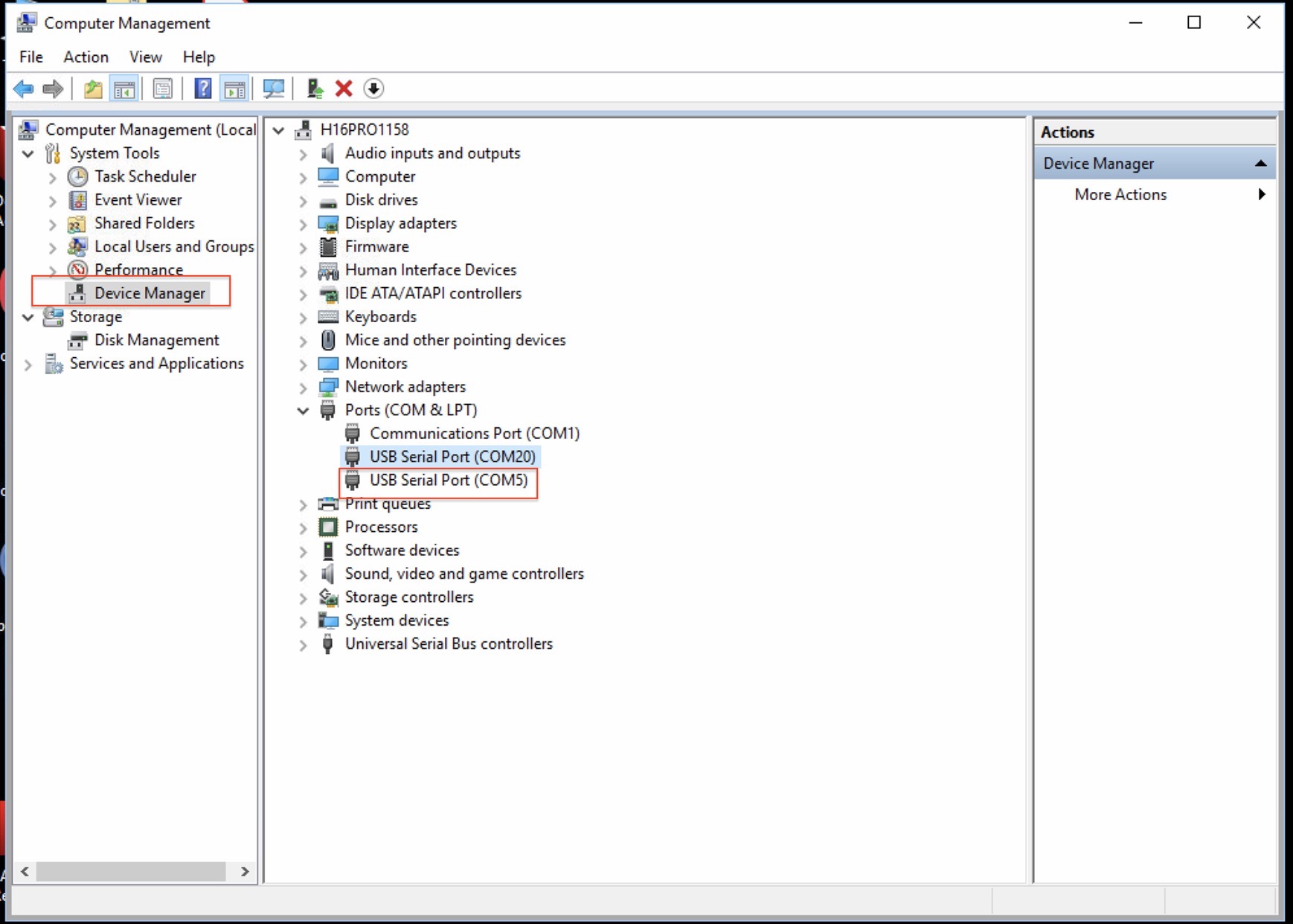Collapse the Device Manager actions section arrow
This screenshot has height=924, width=1293.
click(x=1260, y=164)
